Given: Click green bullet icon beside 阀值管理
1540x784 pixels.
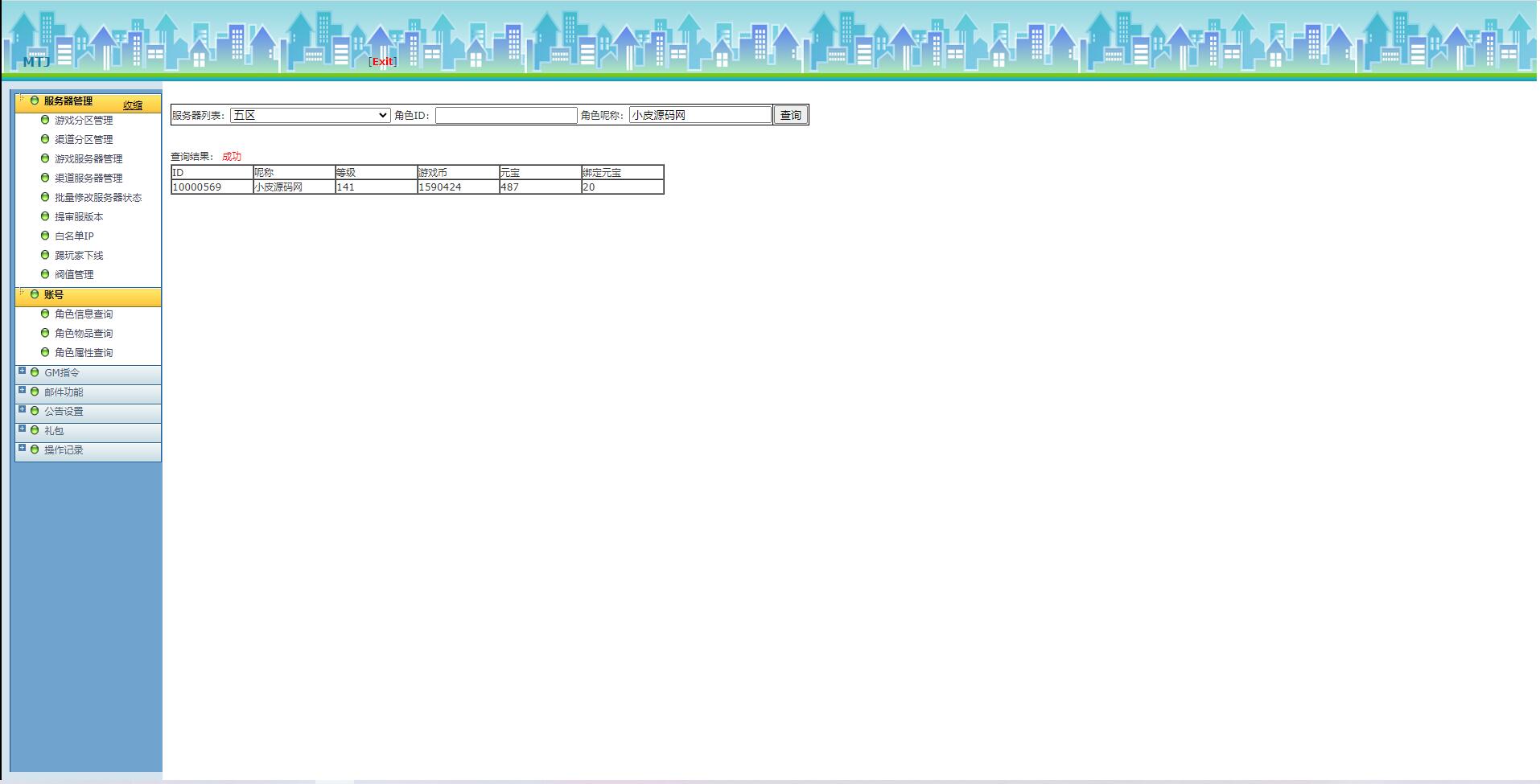Looking at the screenshot, I should coord(45,274).
